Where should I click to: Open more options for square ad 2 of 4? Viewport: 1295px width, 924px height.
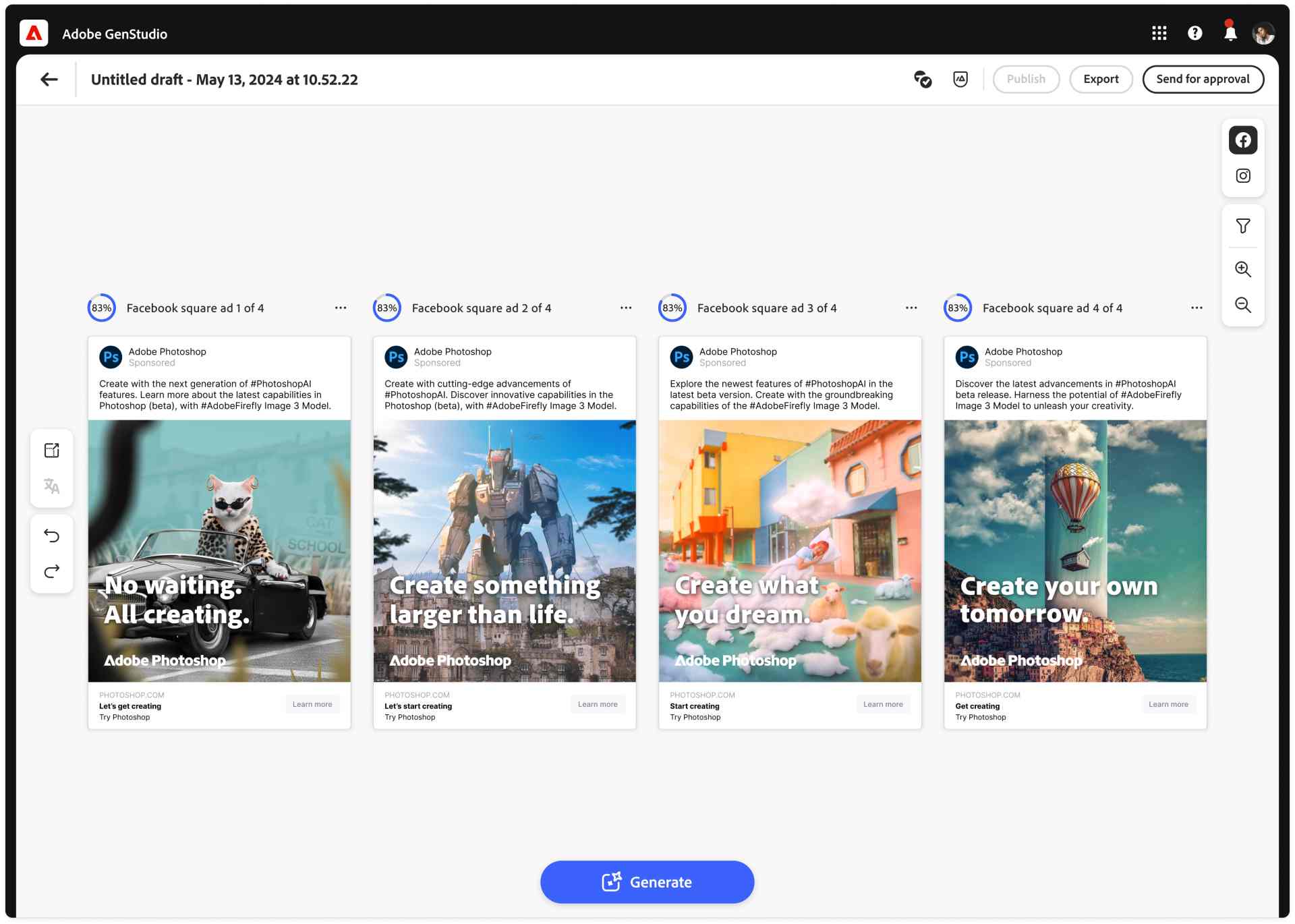point(626,308)
